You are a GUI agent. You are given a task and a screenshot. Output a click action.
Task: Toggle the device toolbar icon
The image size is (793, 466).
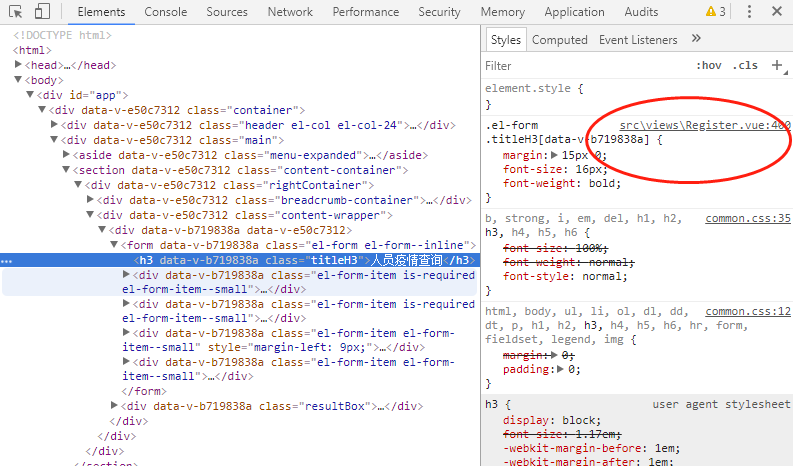point(42,12)
